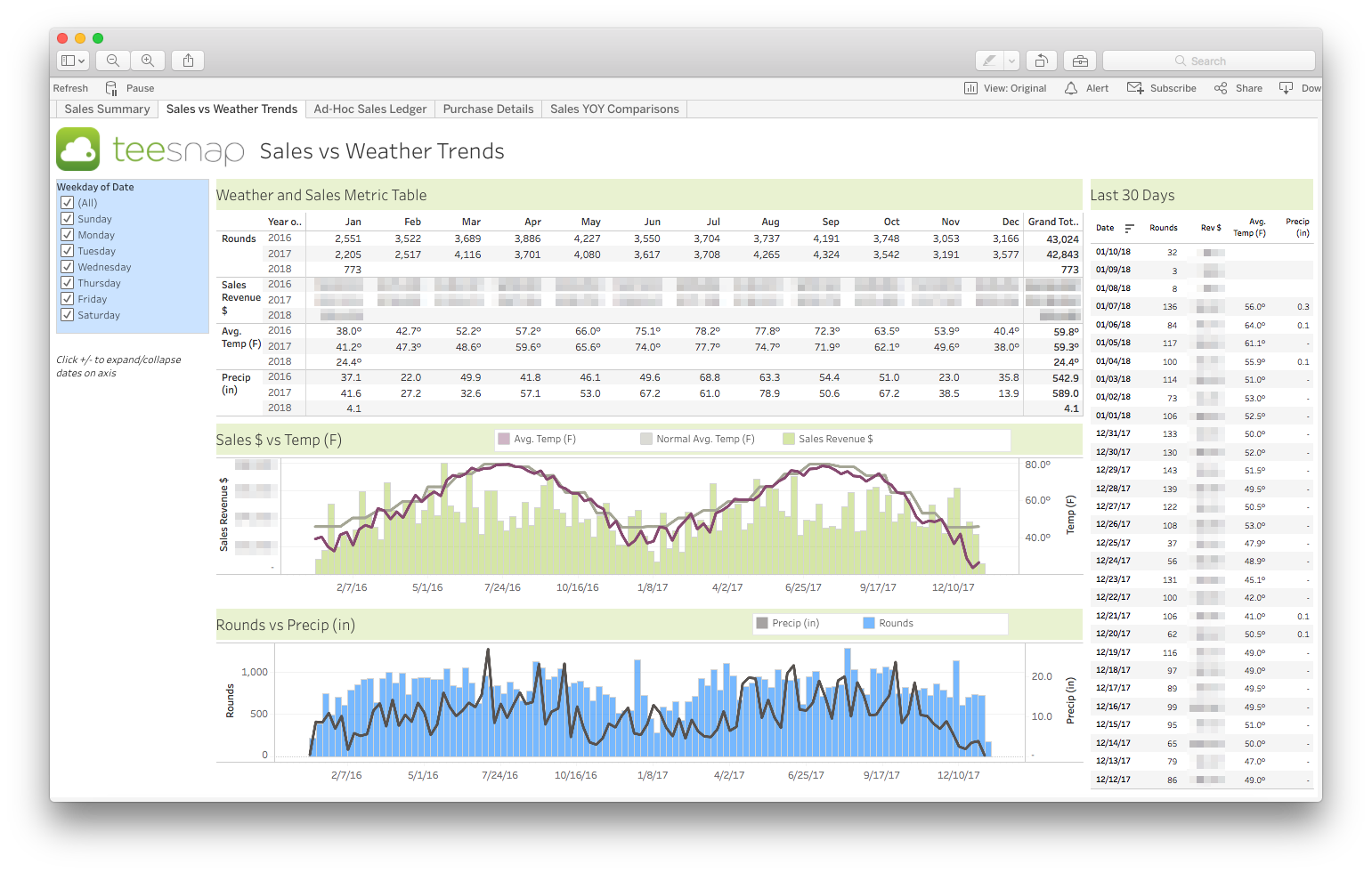Screen dimensions: 1372x873
Task: Click the Sales Revenue $ legend swatch
Action: point(788,439)
